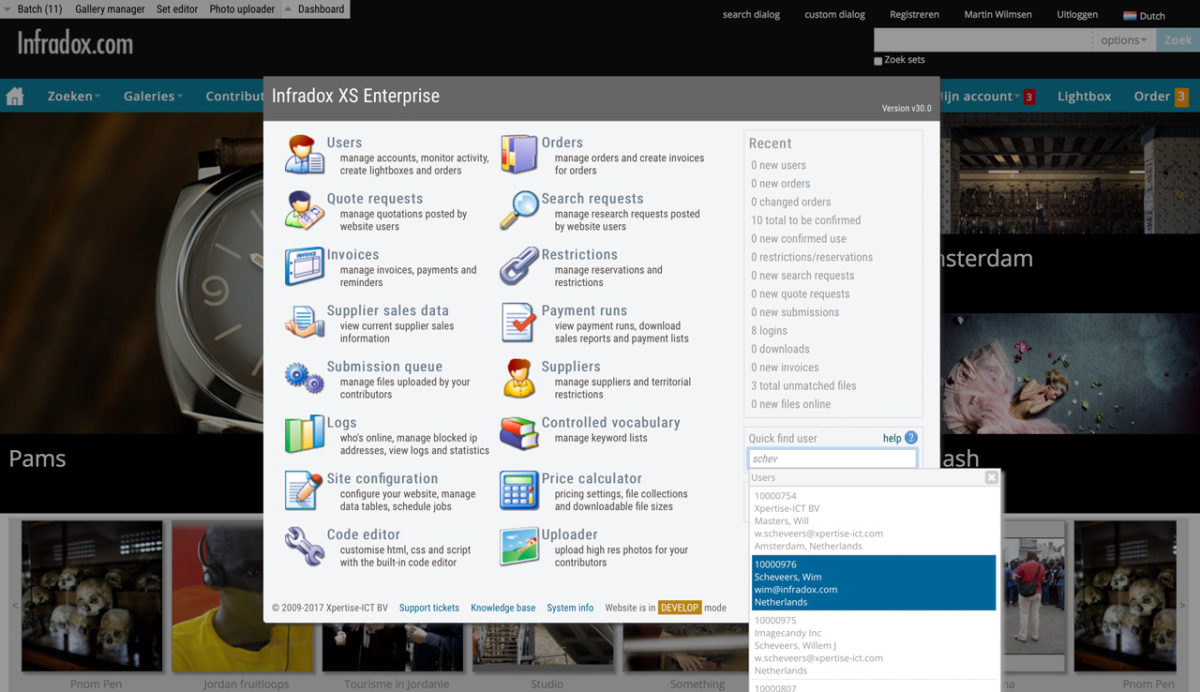Click the Quote requests icon
1200x692 pixels.
[x=304, y=211]
